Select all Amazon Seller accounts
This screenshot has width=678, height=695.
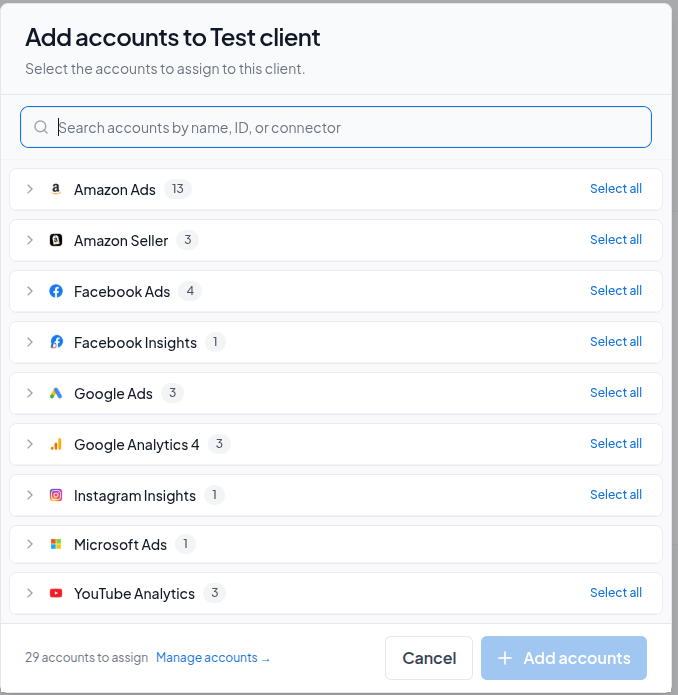616,240
